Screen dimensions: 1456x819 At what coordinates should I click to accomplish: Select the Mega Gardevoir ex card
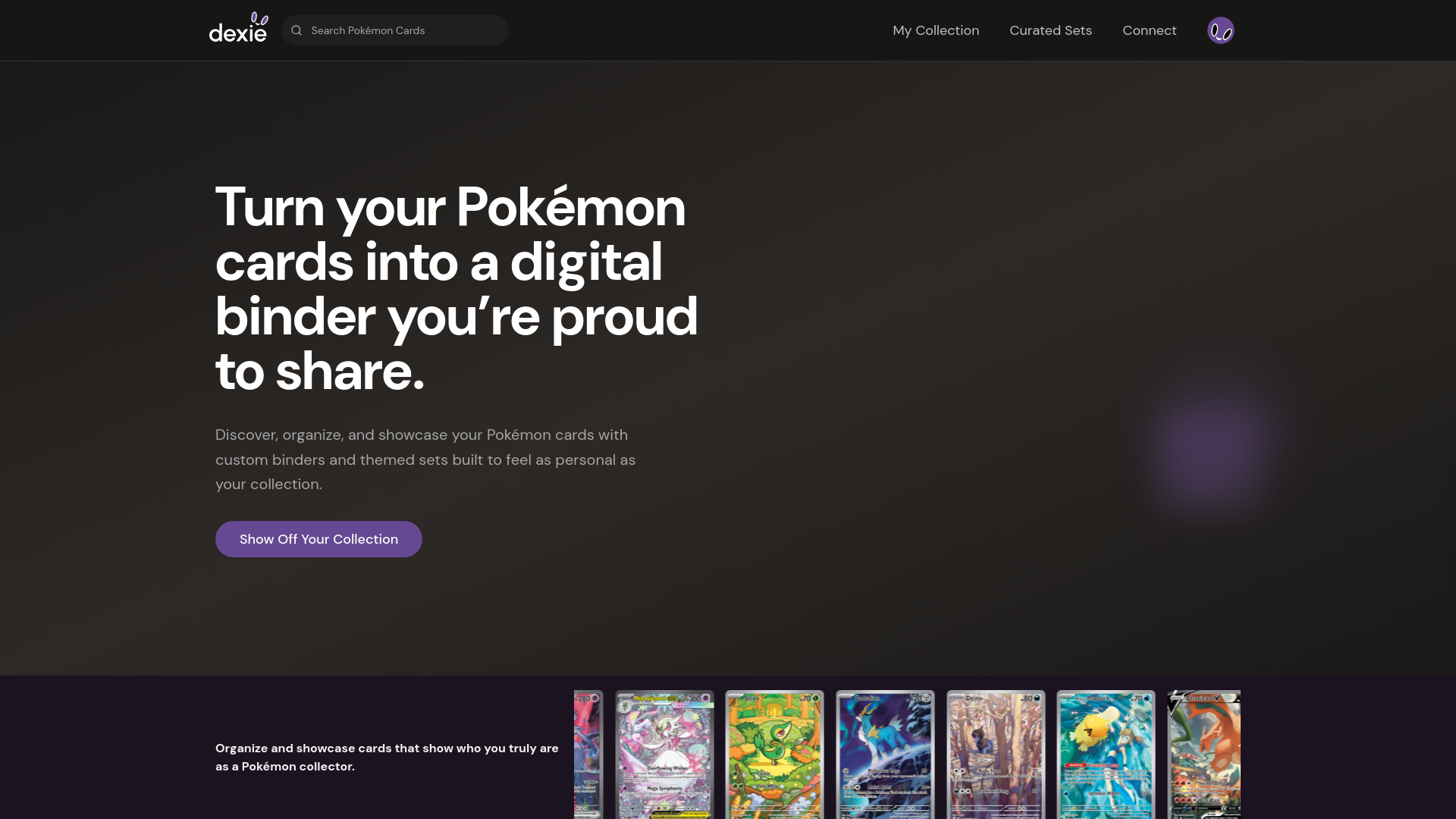pyautogui.click(x=664, y=755)
